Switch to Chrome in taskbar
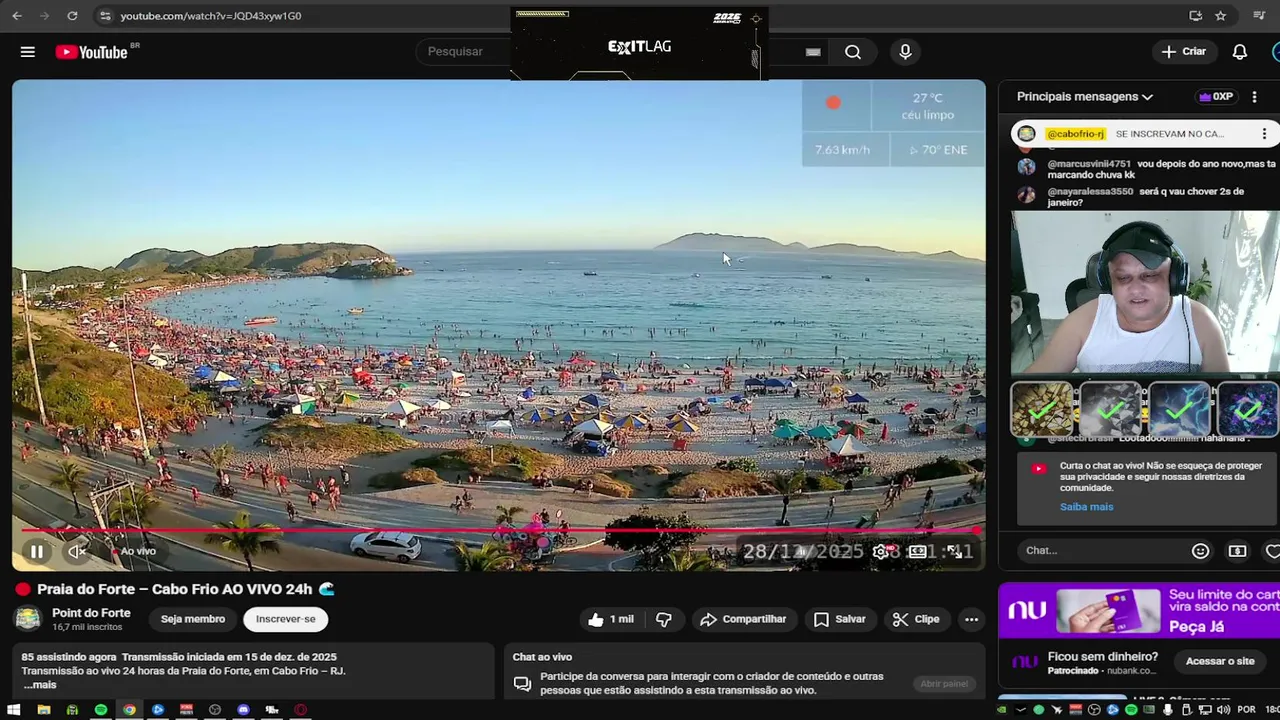 tap(129, 710)
